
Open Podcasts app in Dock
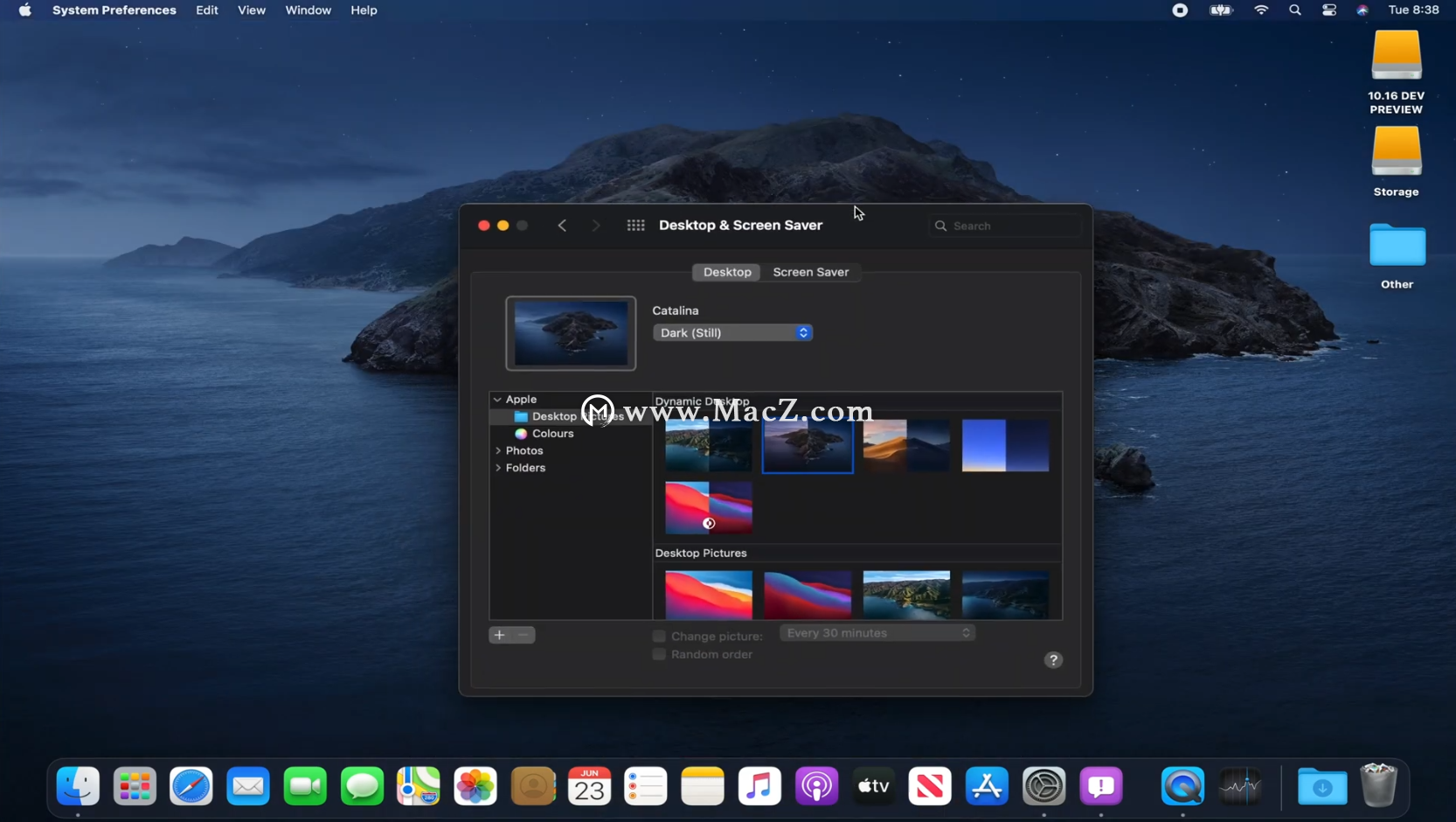pyautogui.click(x=816, y=786)
